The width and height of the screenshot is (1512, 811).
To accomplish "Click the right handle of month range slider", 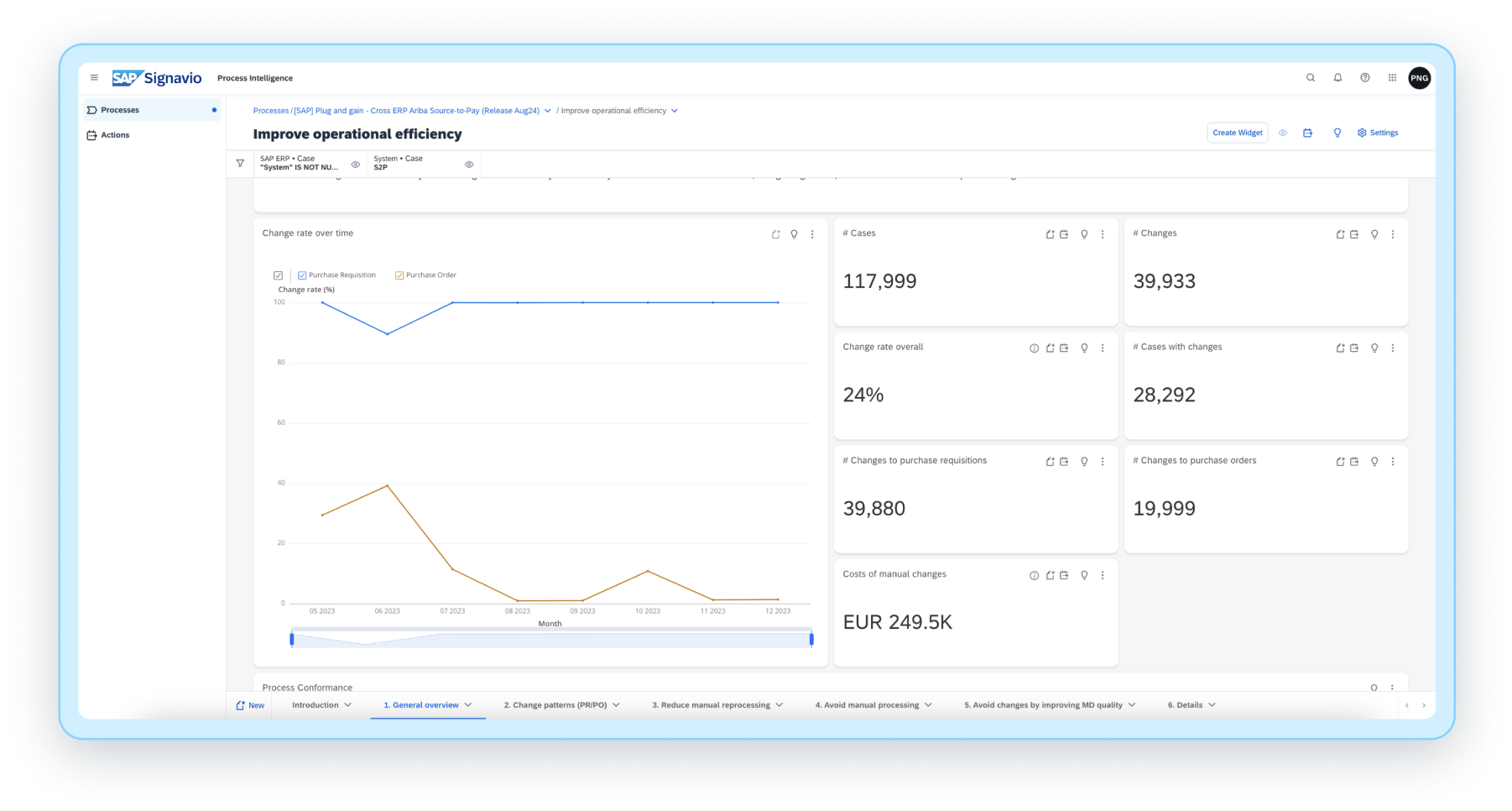I will 811,640.
